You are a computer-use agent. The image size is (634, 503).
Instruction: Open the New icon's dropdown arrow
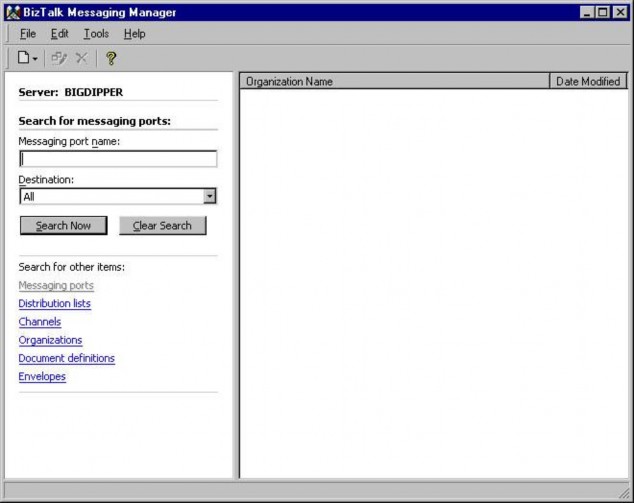[x=35, y=59]
